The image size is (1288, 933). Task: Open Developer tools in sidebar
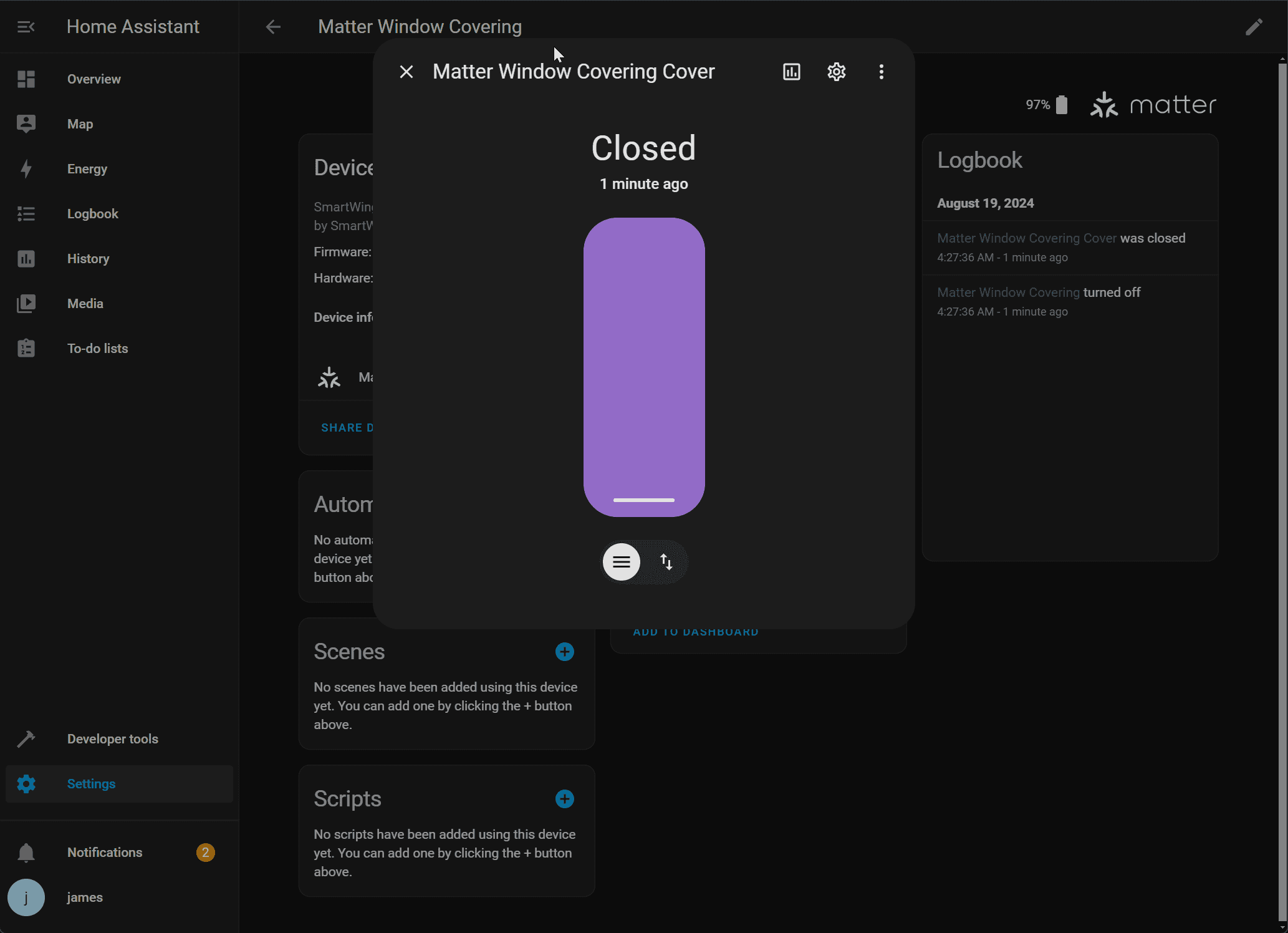click(112, 739)
